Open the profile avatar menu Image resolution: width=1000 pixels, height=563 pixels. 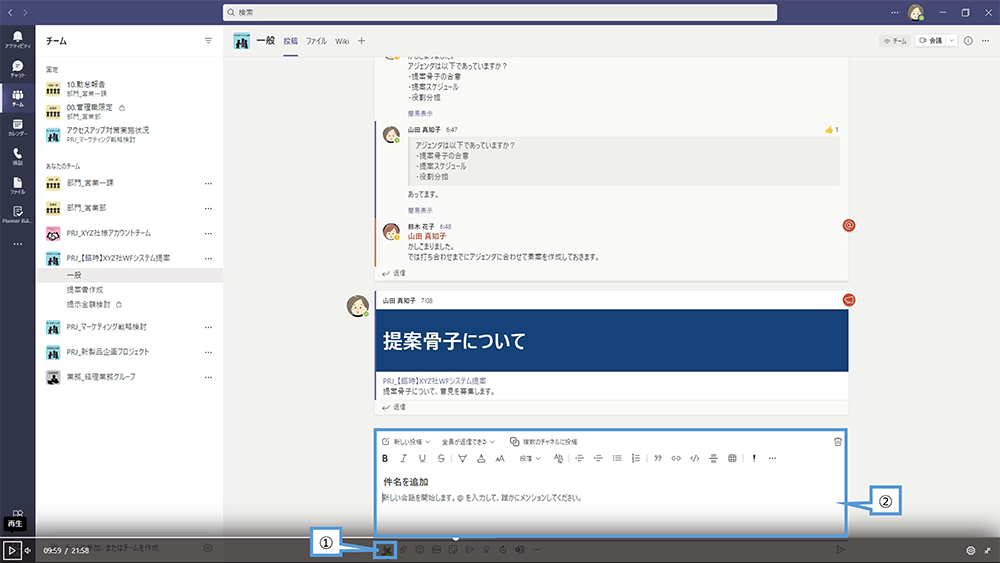916,12
